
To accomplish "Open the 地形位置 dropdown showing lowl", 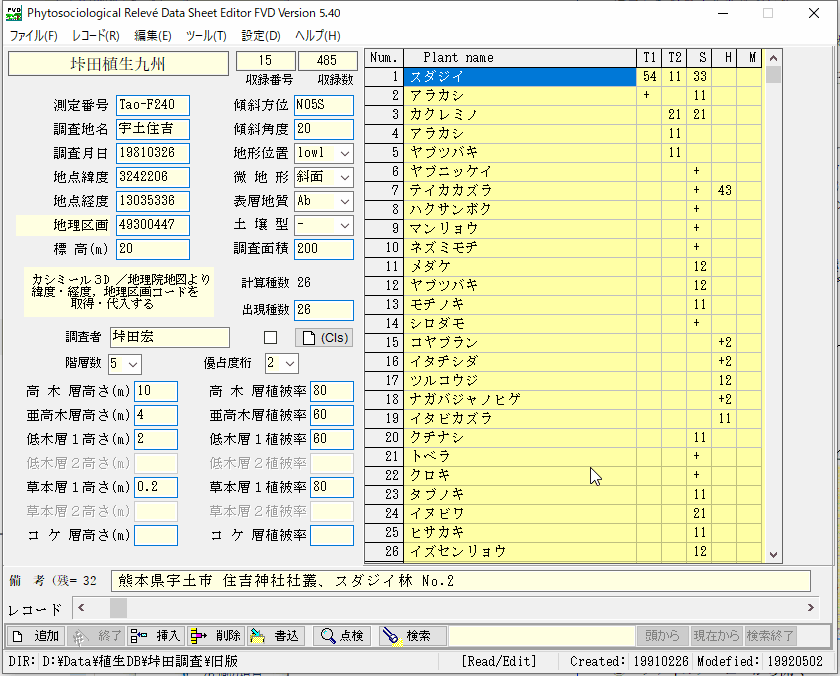I will pos(344,153).
